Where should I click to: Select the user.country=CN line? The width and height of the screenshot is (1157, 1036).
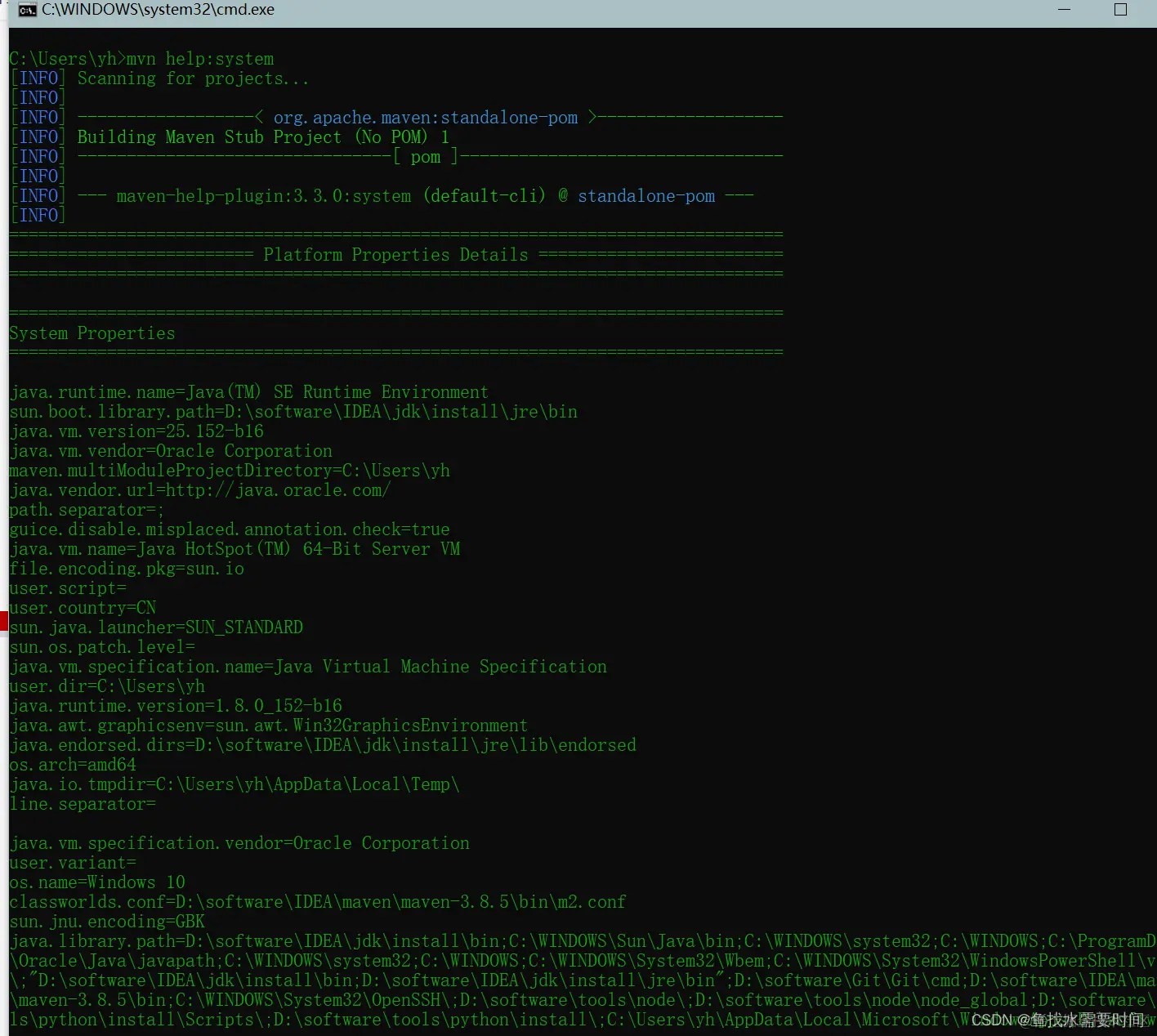(83, 608)
